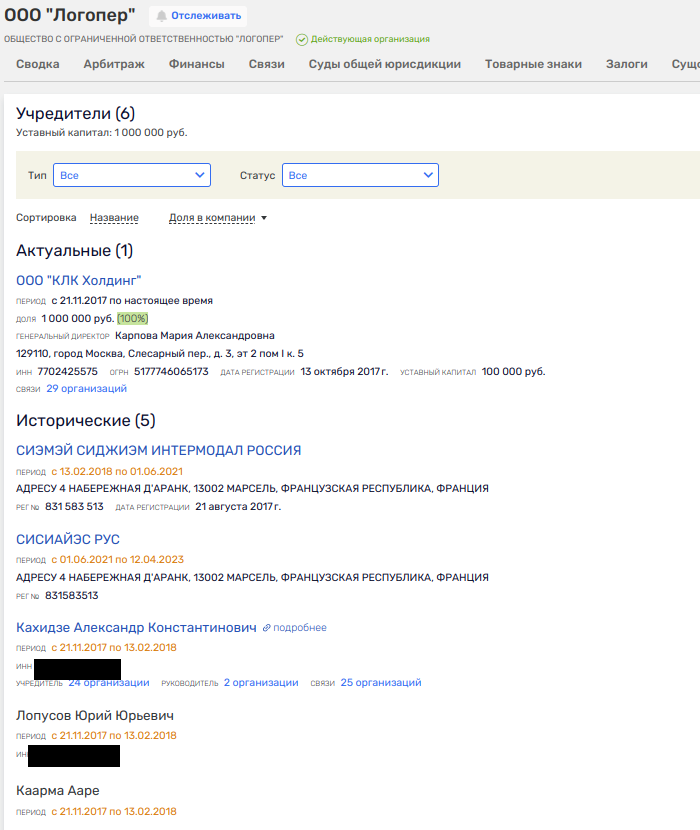Go to the Связи tab
The height and width of the screenshot is (830, 700).
point(267,64)
